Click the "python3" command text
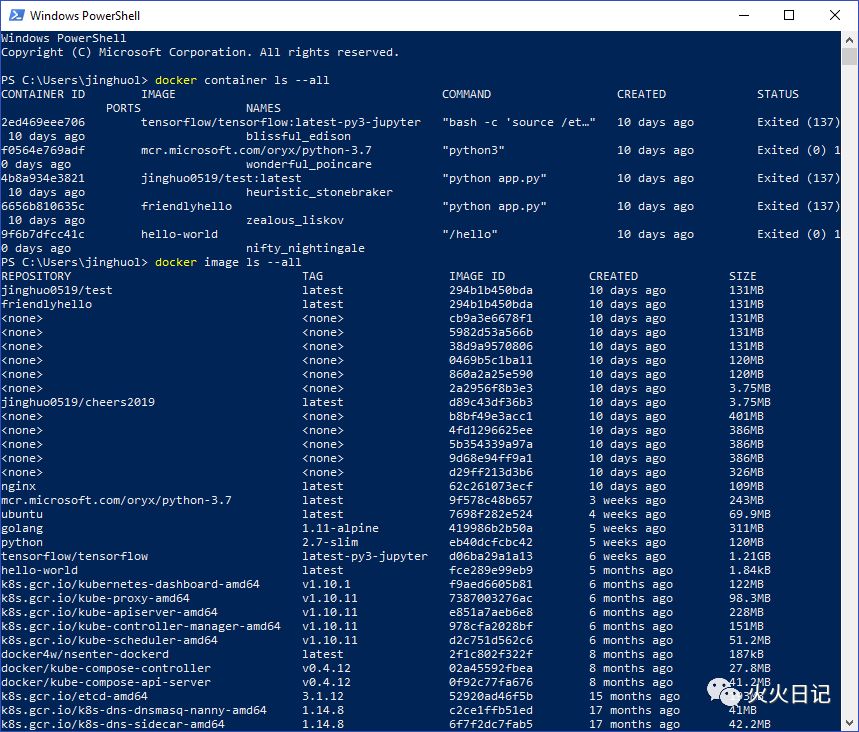 pos(473,150)
